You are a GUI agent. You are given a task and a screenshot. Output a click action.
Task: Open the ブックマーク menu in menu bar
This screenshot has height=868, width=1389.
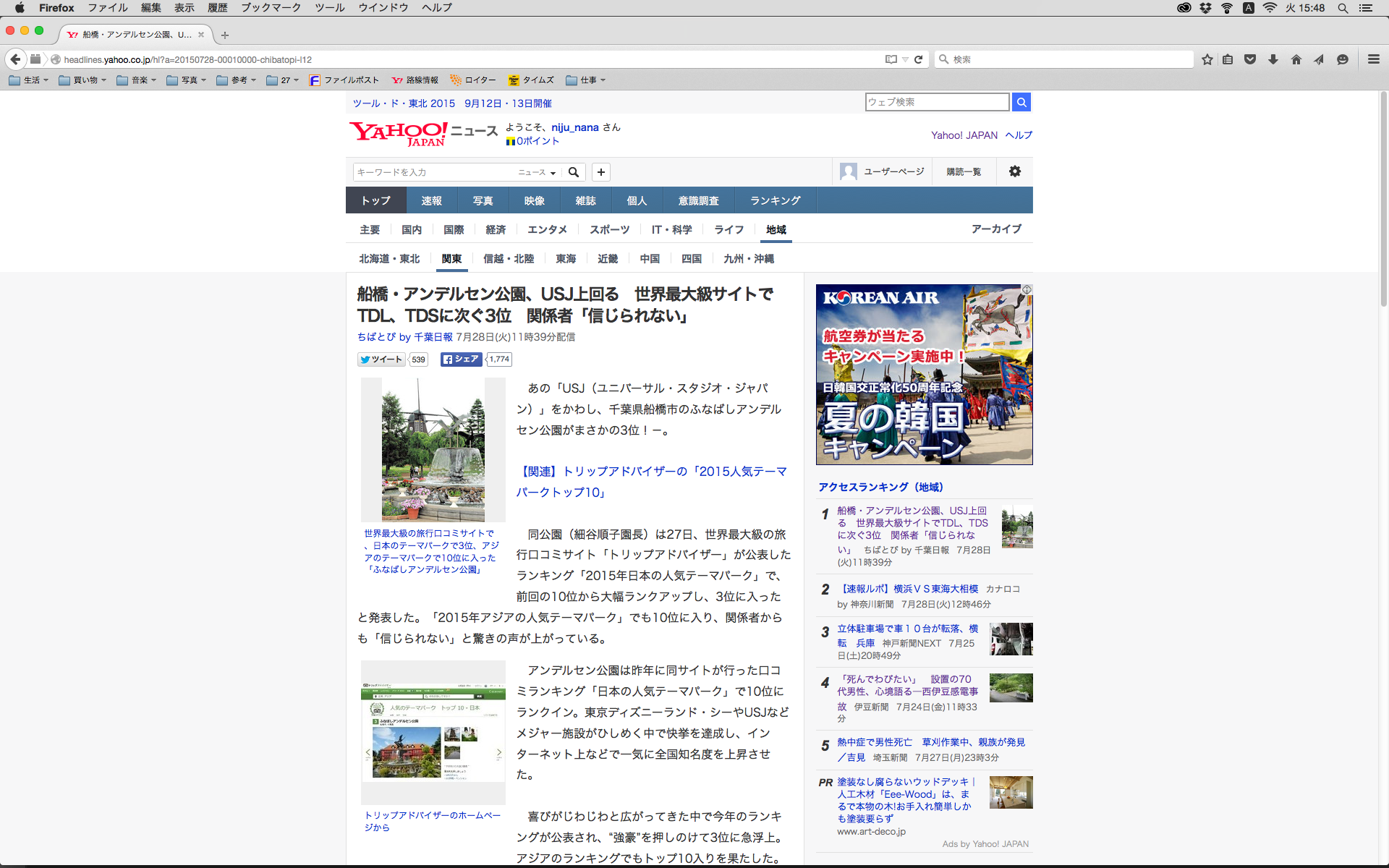pyautogui.click(x=271, y=8)
